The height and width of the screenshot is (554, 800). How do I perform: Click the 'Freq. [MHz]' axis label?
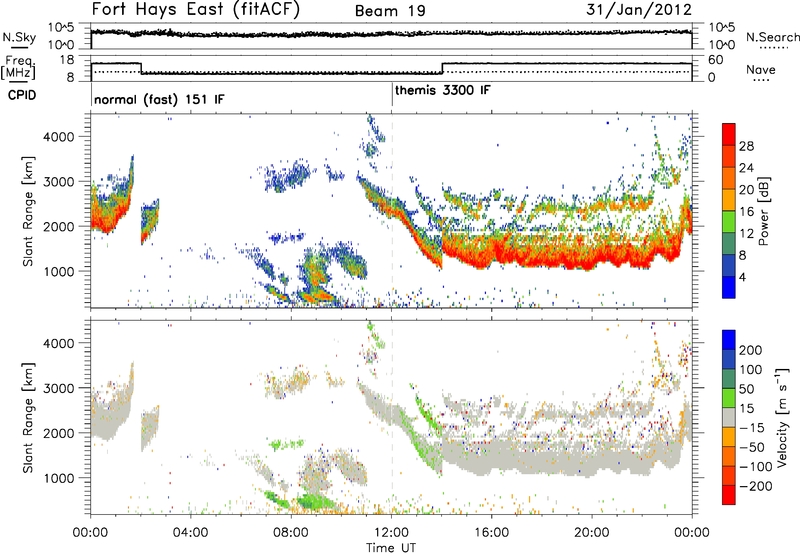pos(18,67)
